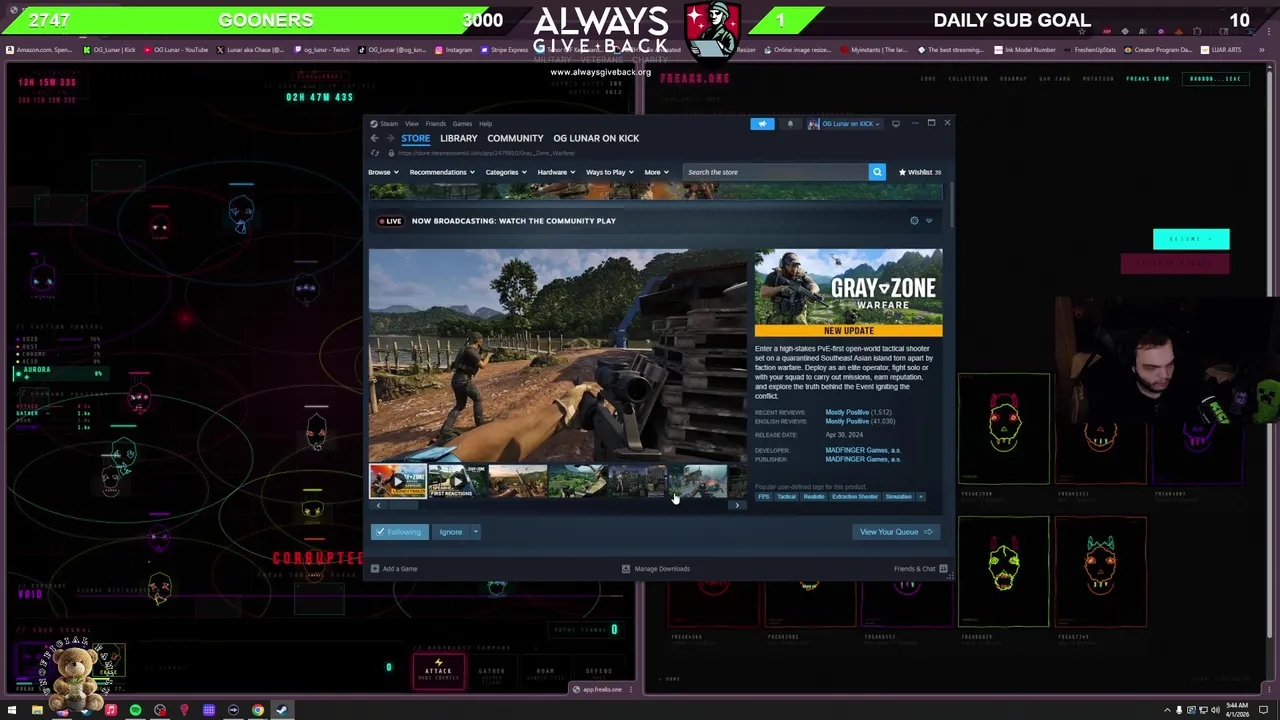Click the Ignore button
Screen dimensions: 1280x720
pos(451,532)
